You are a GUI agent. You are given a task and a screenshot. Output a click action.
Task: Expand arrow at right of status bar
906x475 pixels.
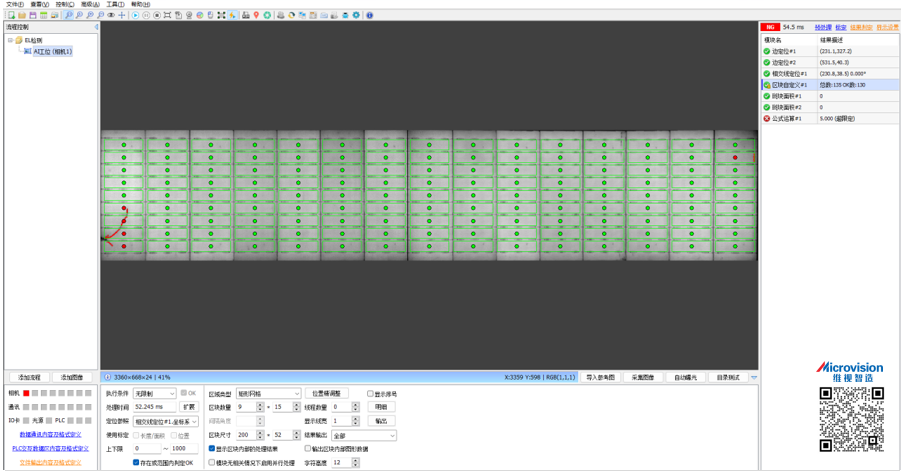click(x=754, y=377)
